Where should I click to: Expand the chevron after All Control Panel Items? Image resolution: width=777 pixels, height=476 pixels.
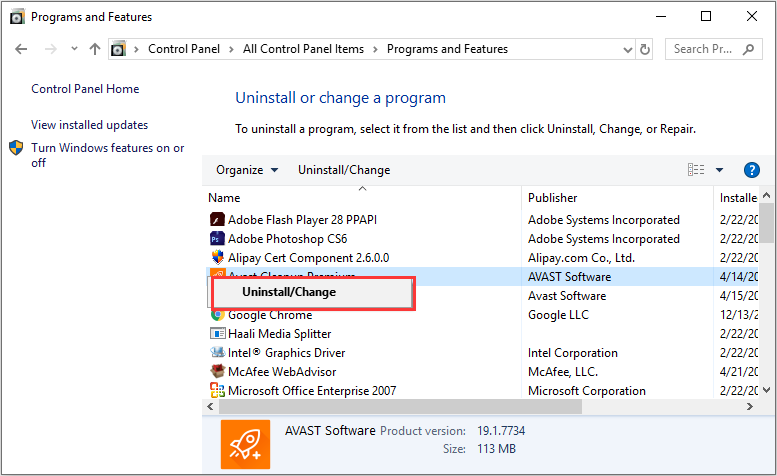375,49
